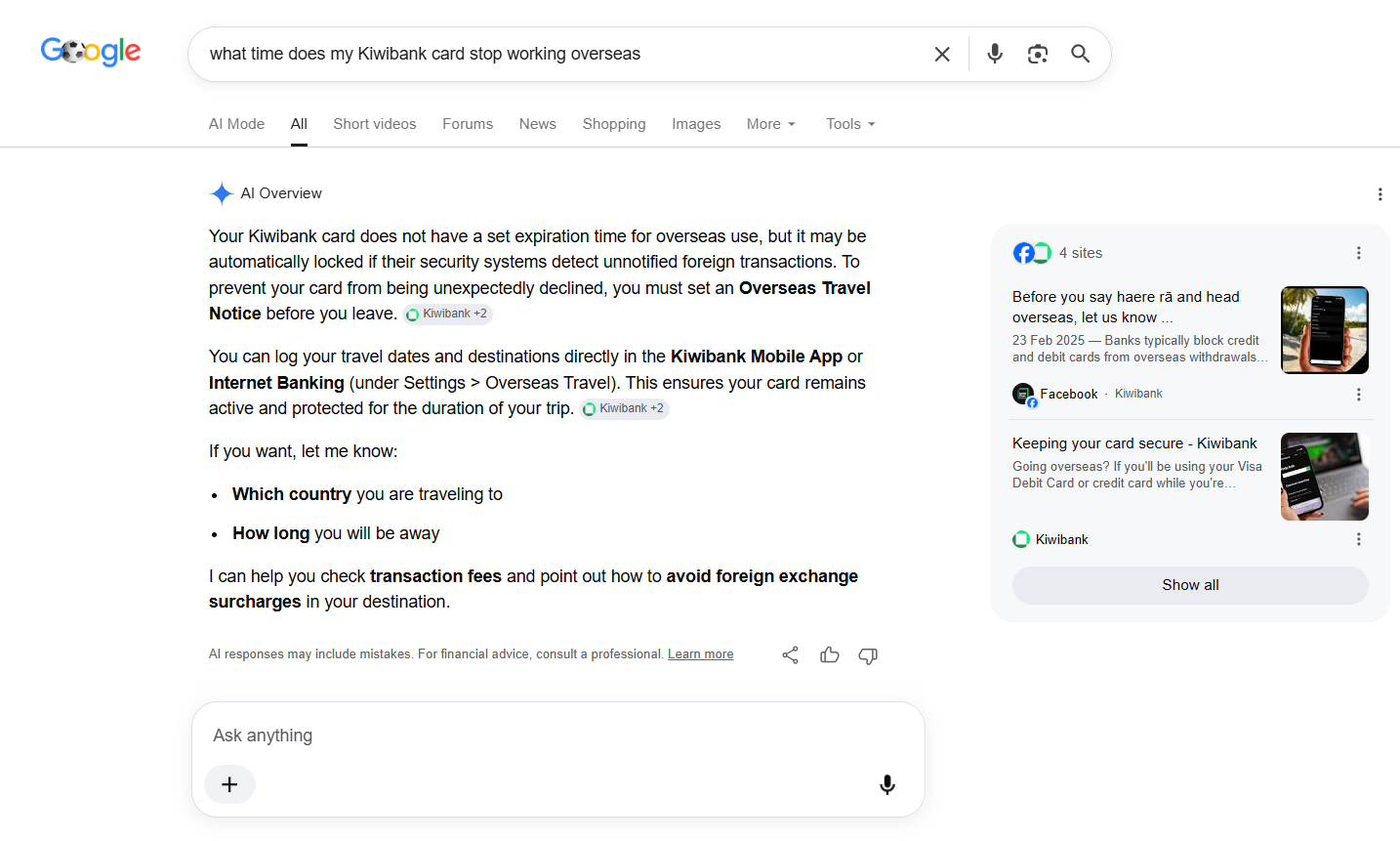
Task: Click '23 Feb 2025' date snippet
Action: click(1049, 341)
